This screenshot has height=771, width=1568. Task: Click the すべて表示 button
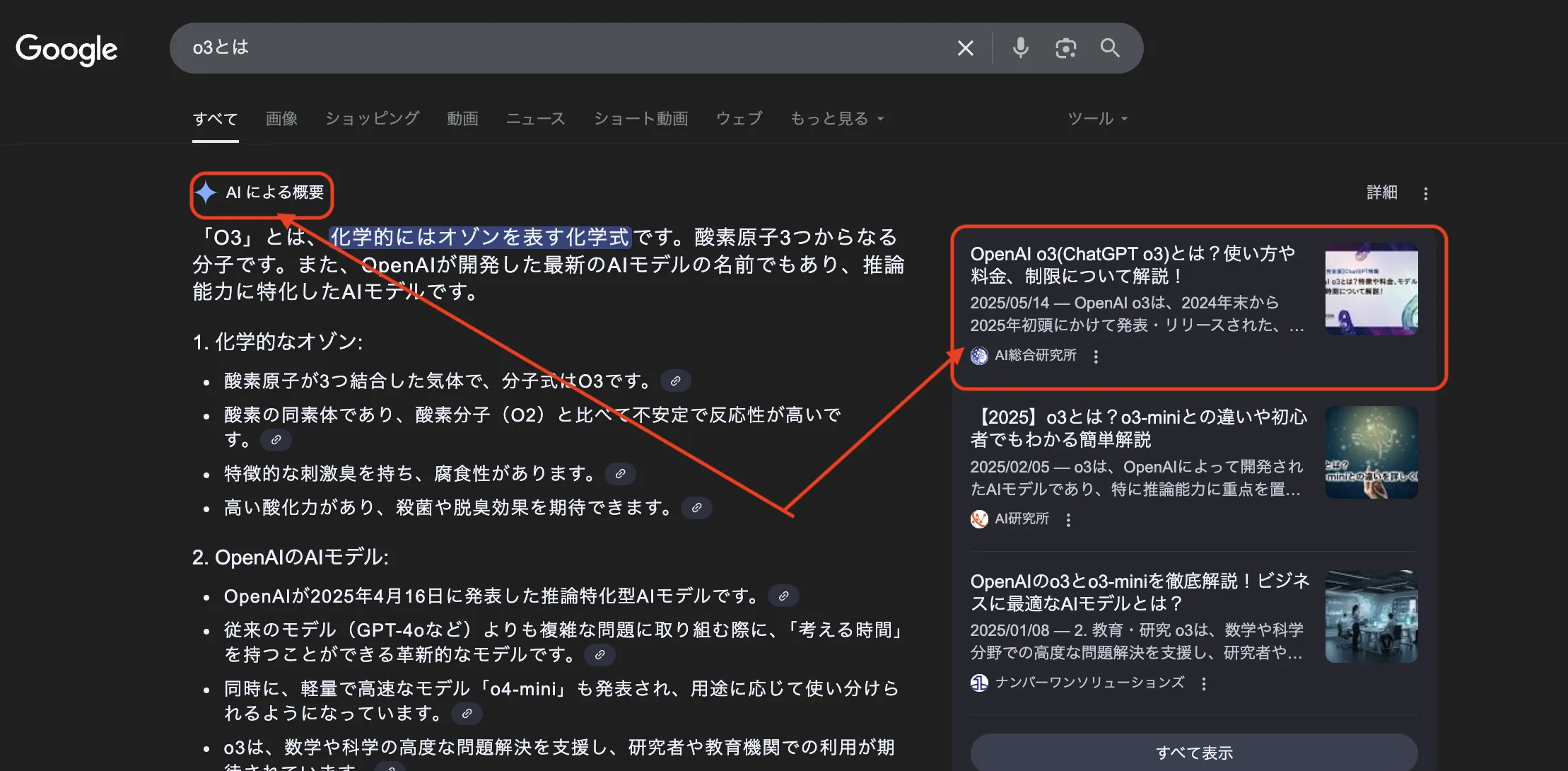click(x=1194, y=753)
